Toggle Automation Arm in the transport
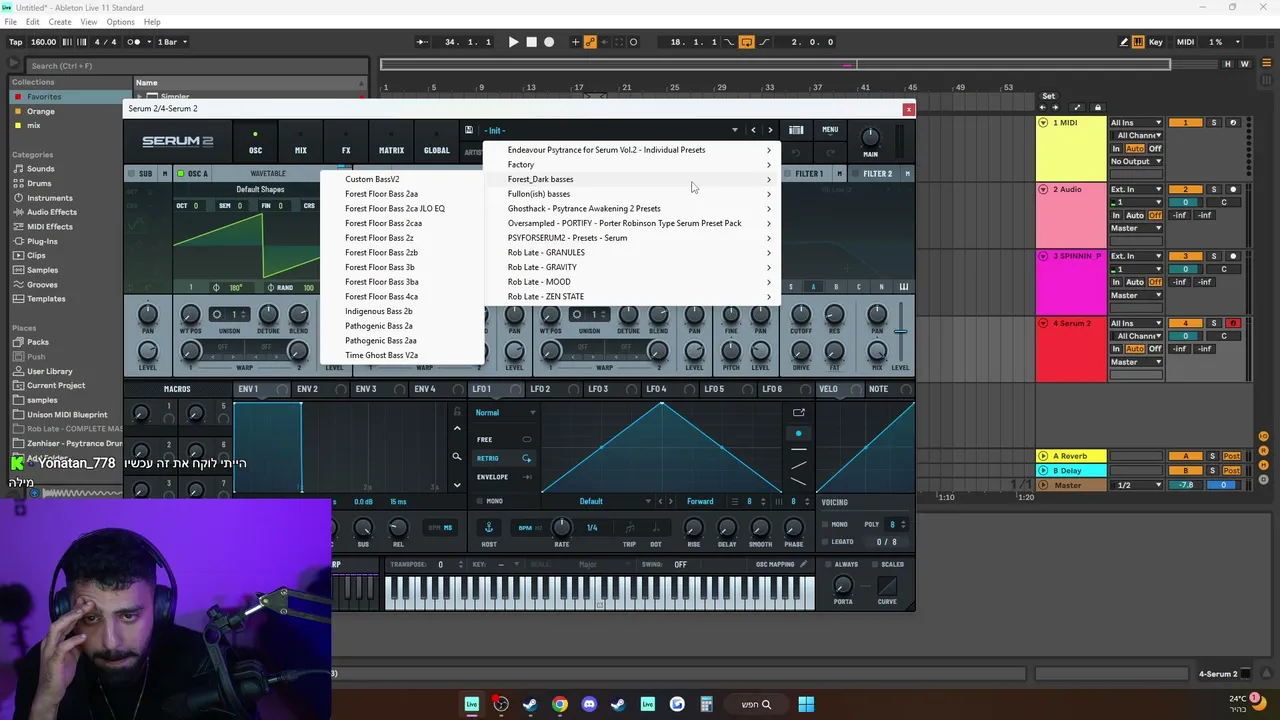Screen dimensions: 1280x720 tap(590, 42)
